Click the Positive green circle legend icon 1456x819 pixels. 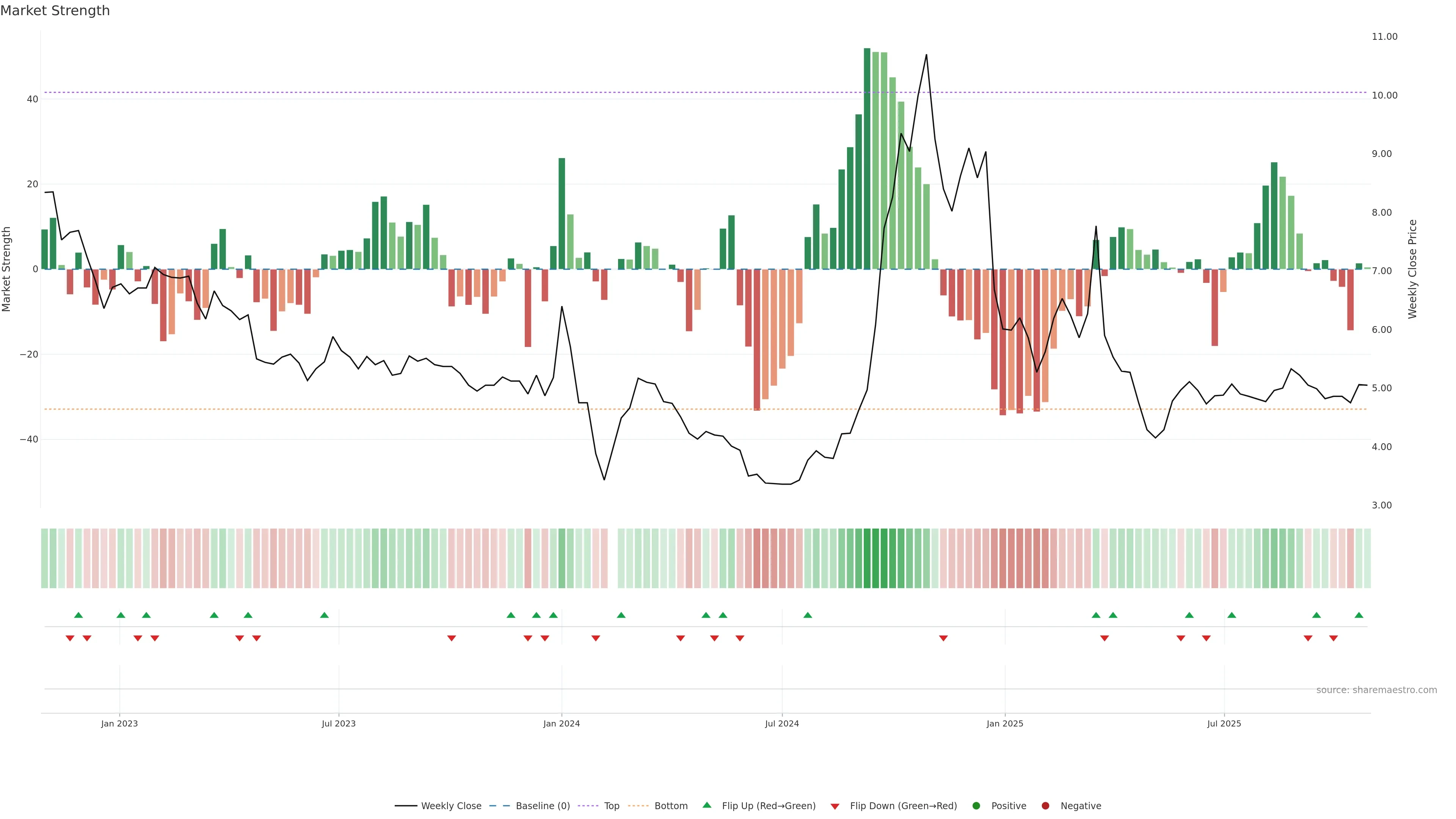976,805
